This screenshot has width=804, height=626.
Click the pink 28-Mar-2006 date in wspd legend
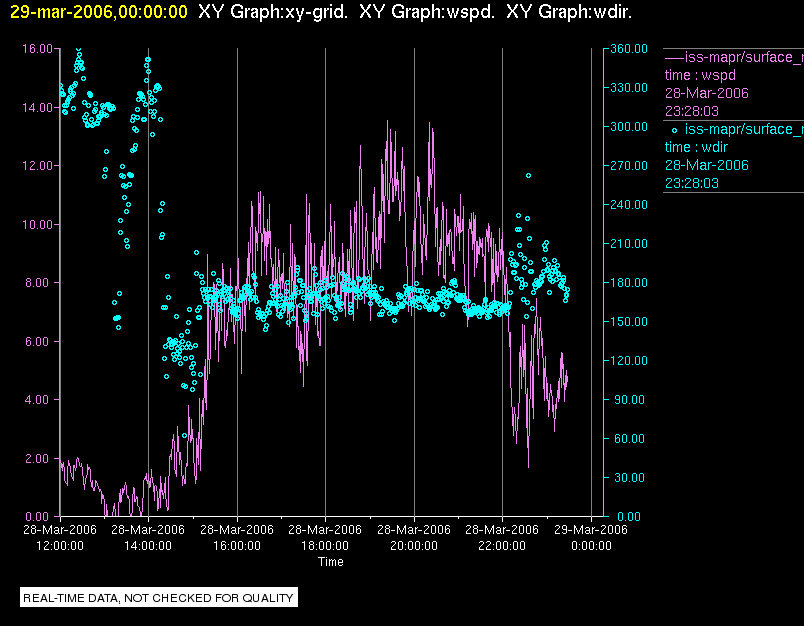(707, 93)
